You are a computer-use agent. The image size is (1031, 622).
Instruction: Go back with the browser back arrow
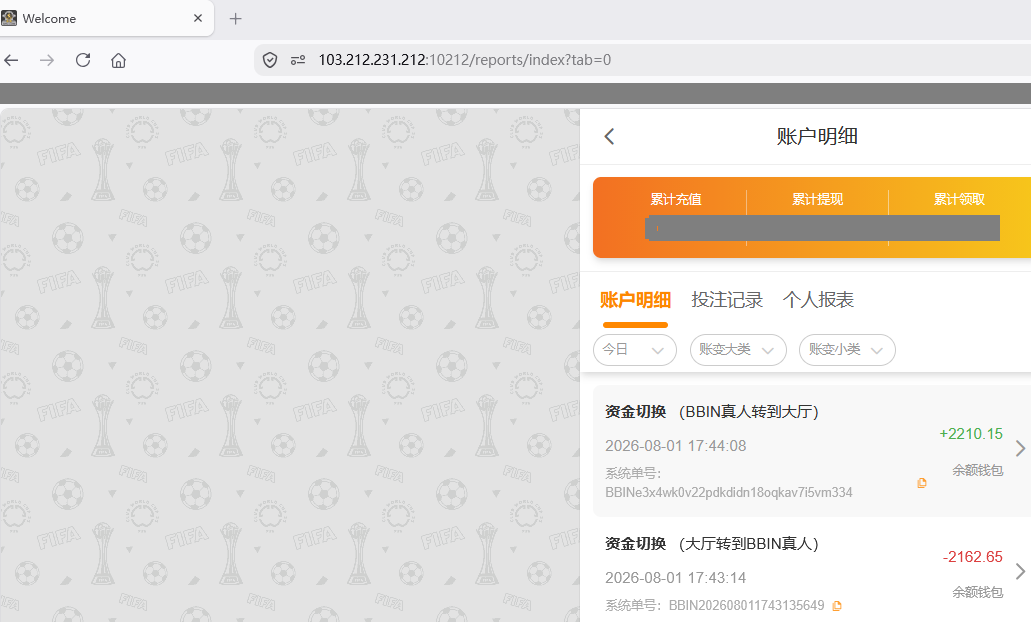(11, 60)
